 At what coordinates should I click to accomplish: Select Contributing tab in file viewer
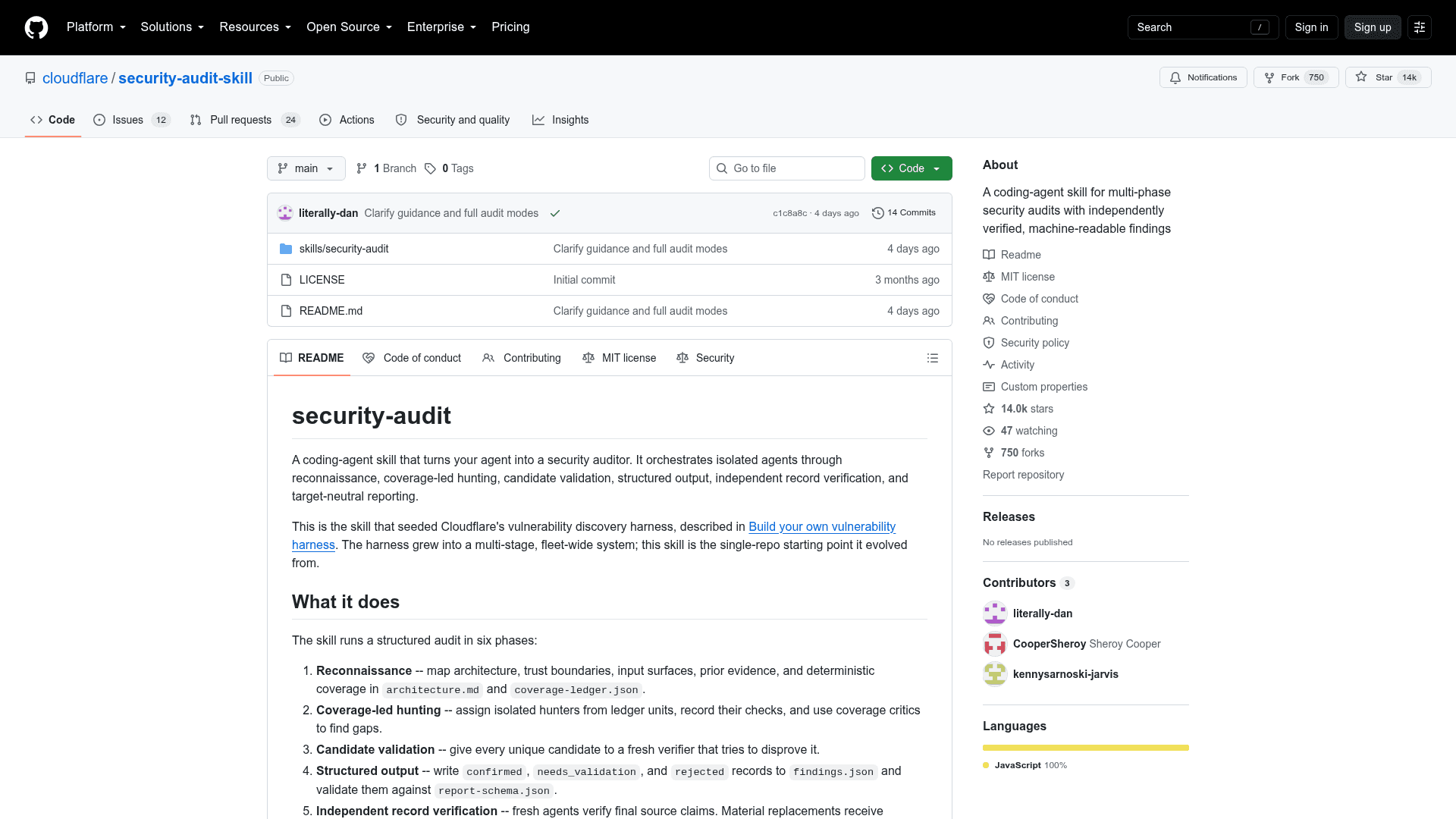point(522,358)
